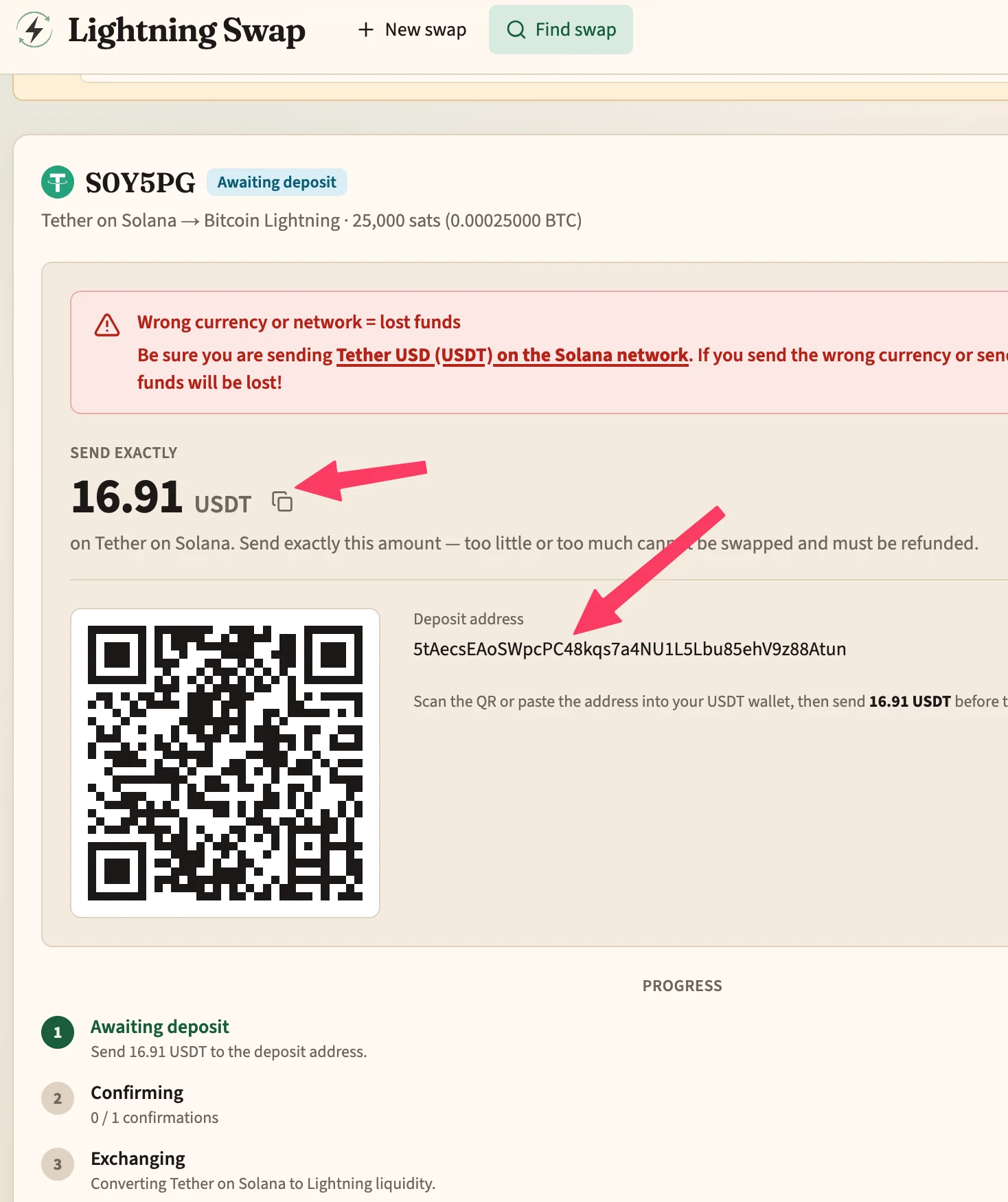This screenshot has width=1008, height=1202.
Task: Select the deposit address 5tAecsEAoSWpc… string
Action: click(630, 649)
